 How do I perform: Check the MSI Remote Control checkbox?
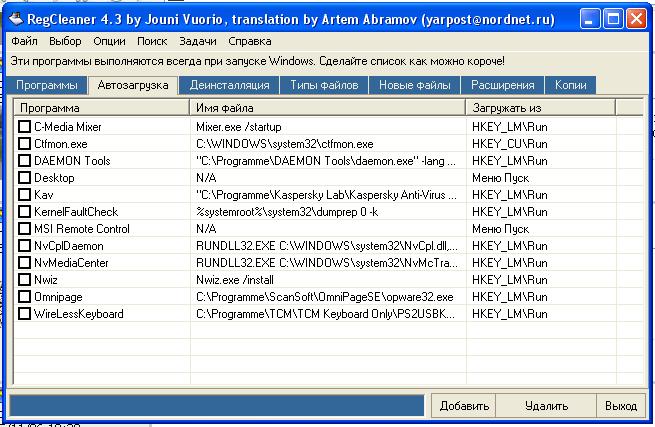tap(25, 229)
